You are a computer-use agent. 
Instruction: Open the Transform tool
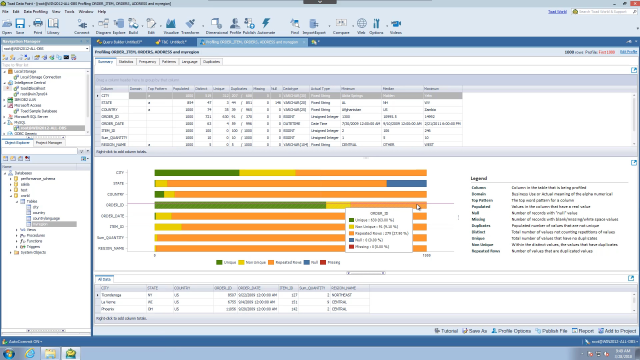tap(190, 26)
